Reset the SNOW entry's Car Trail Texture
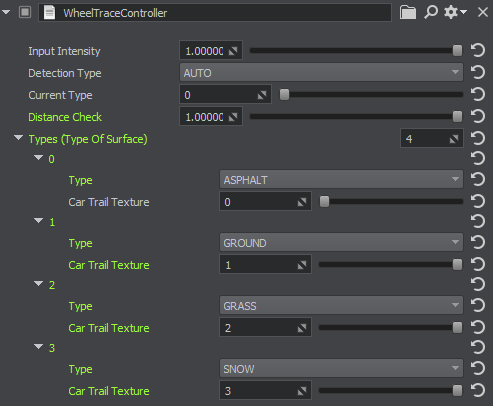The height and width of the screenshot is (406, 493). pos(478,390)
